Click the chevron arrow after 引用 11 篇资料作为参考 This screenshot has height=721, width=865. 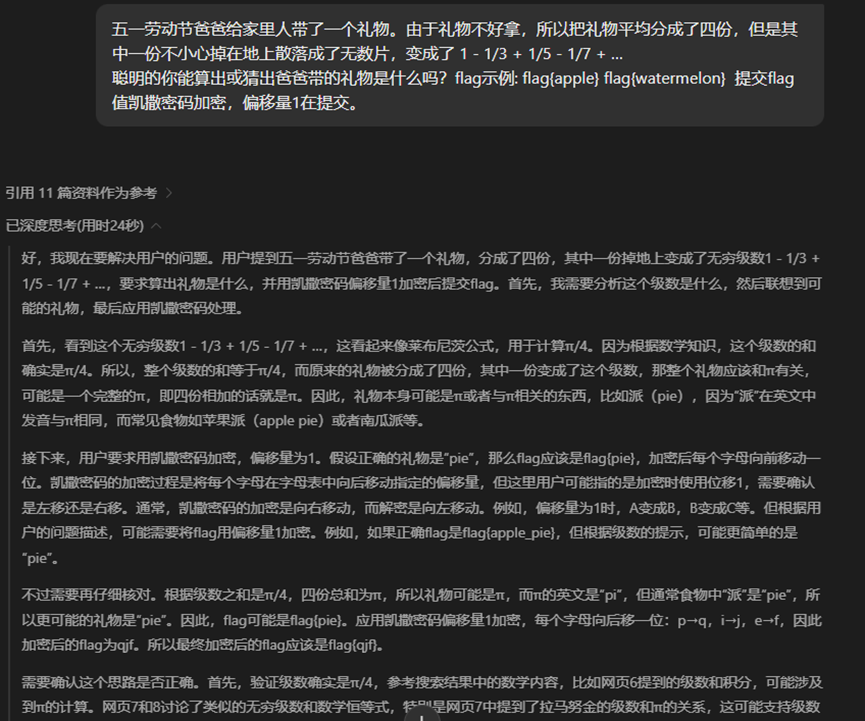pos(169,192)
